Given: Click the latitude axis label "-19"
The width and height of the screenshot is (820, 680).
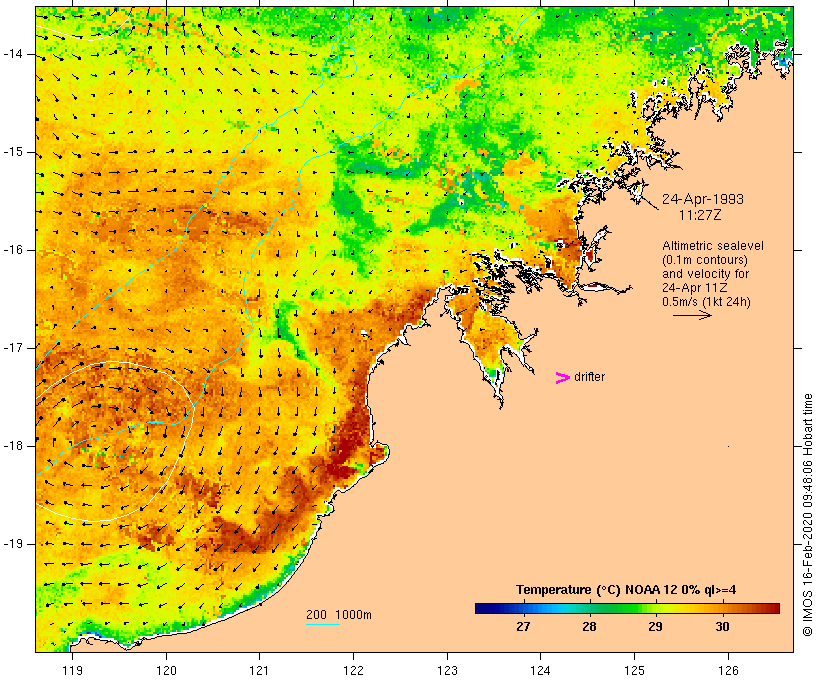Looking at the screenshot, I should point(13,544).
